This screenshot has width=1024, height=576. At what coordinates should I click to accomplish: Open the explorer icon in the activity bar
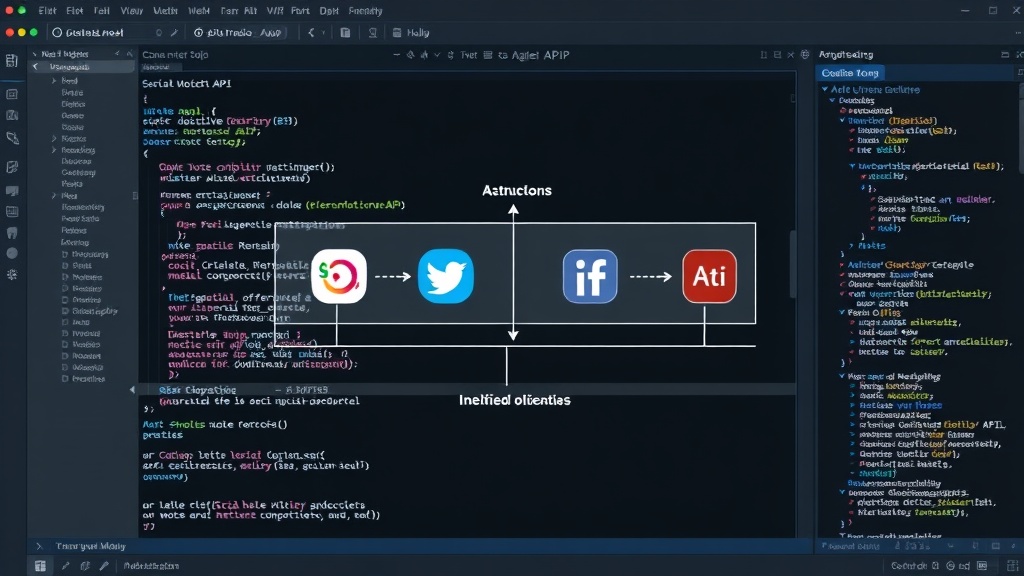click(12, 61)
